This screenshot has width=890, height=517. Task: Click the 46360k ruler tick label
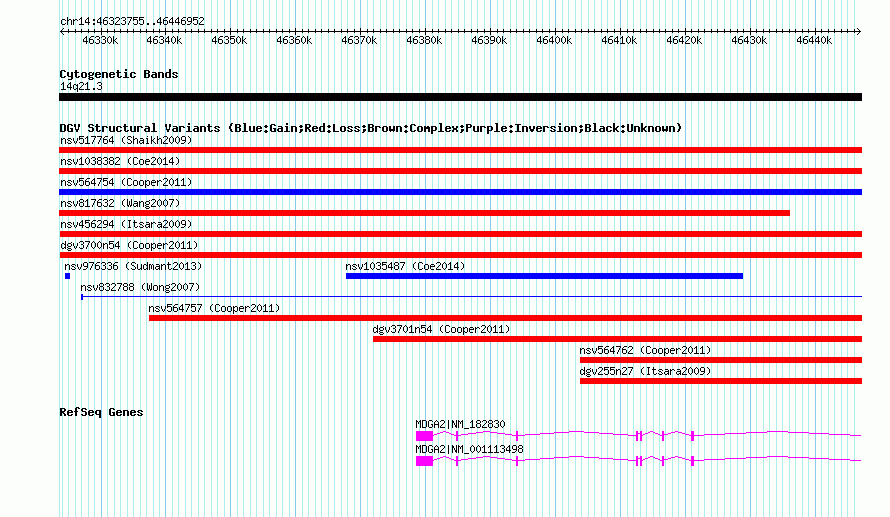(294, 40)
